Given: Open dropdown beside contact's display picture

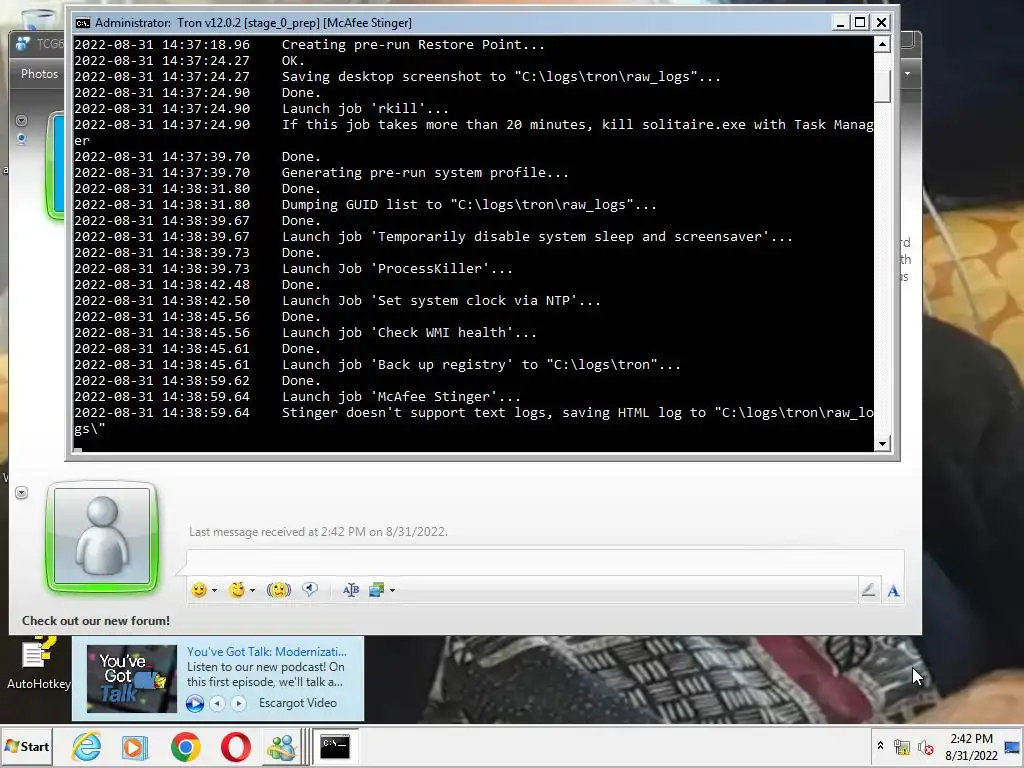Looking at the screenshot, I should click(x=22, y=120).
